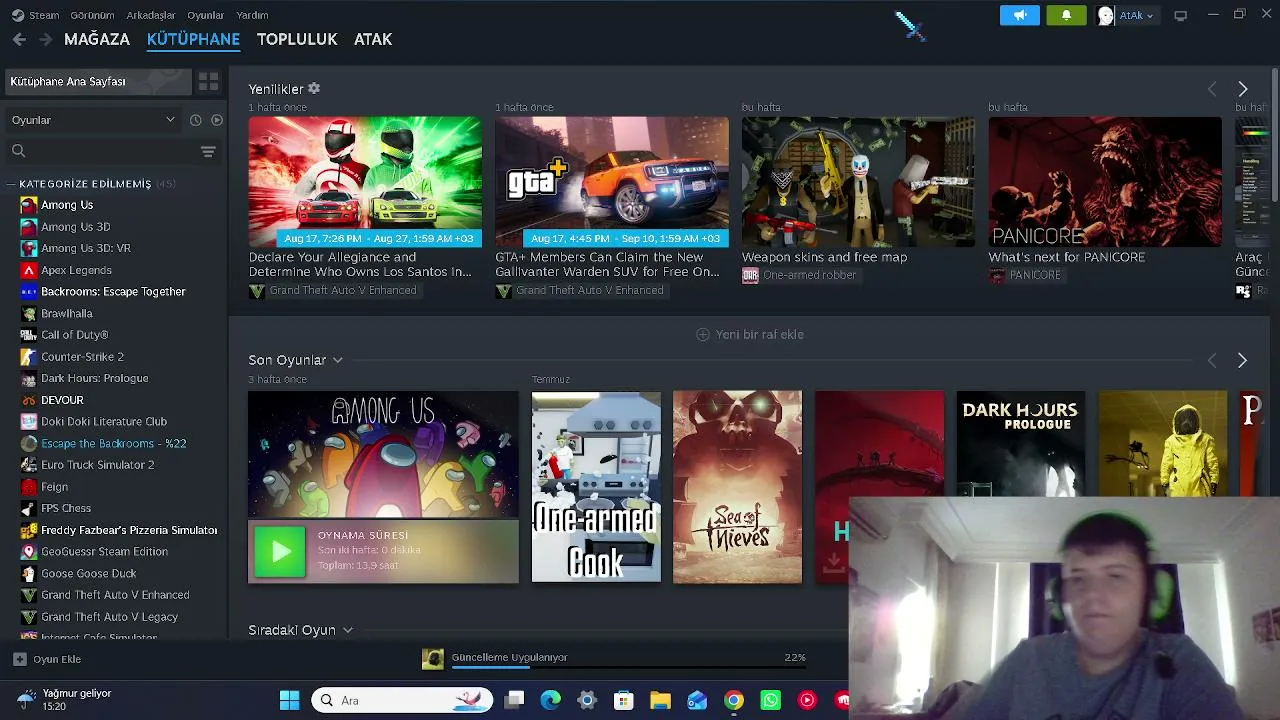Open Google Chrome from the taskbar

(x=734, y=700)
